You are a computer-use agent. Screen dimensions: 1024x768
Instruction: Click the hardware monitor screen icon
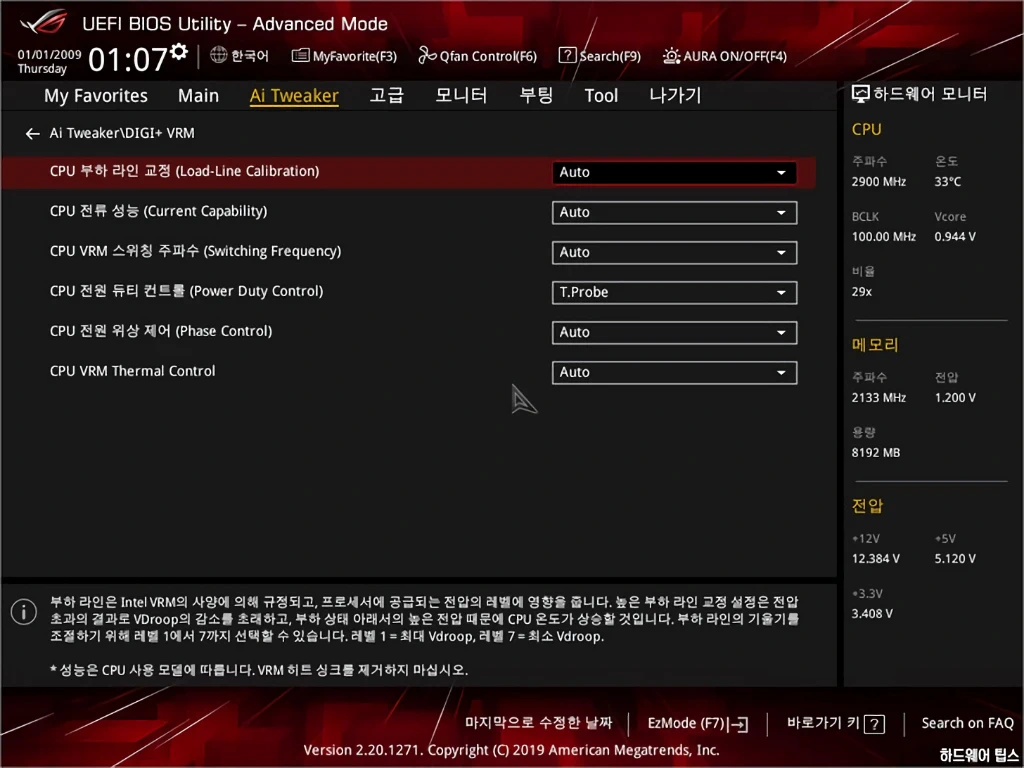pyautogui.click(x=861, y=94)
